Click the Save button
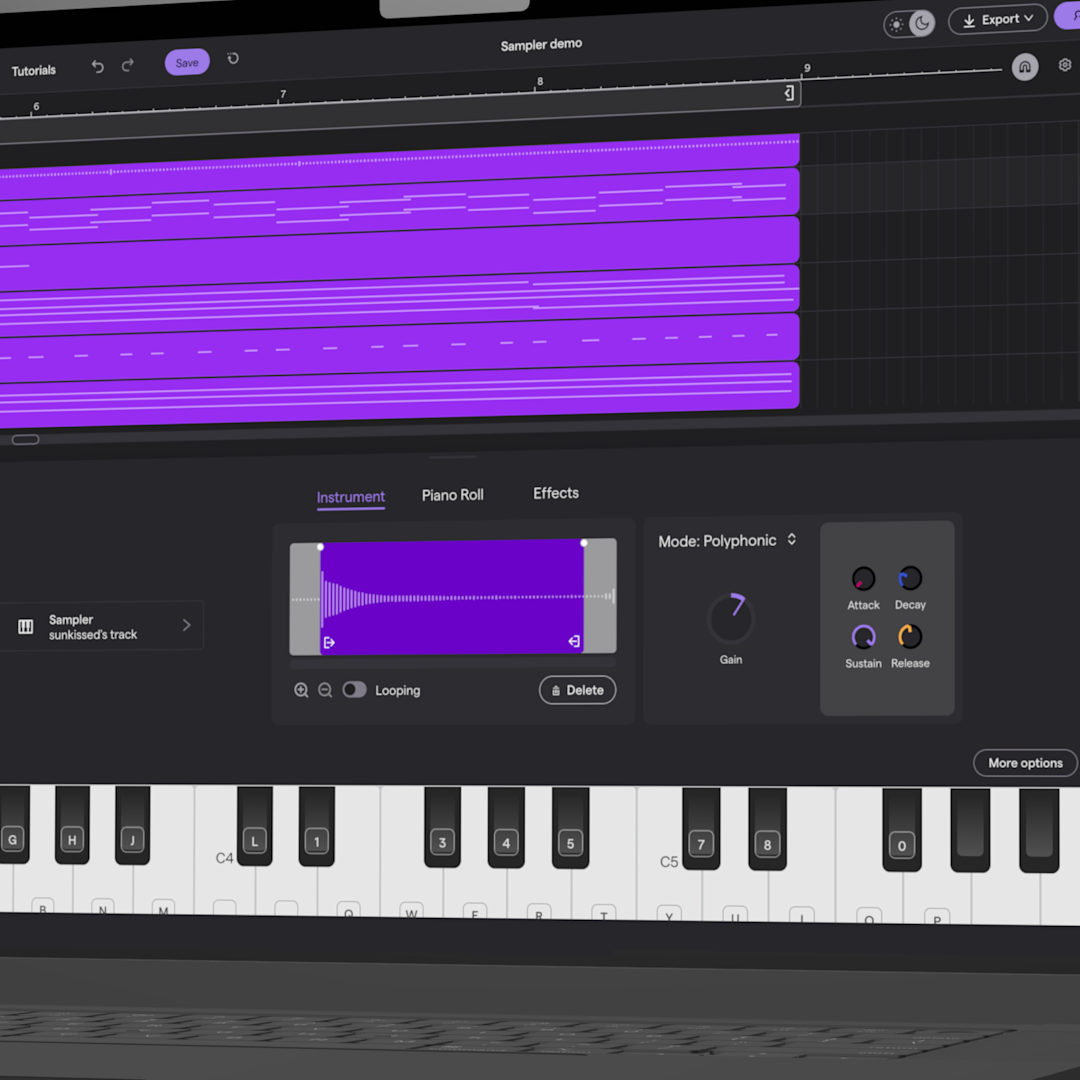Image resolution: width=1080 pixels, height=1080 pixels. [186, 62]
